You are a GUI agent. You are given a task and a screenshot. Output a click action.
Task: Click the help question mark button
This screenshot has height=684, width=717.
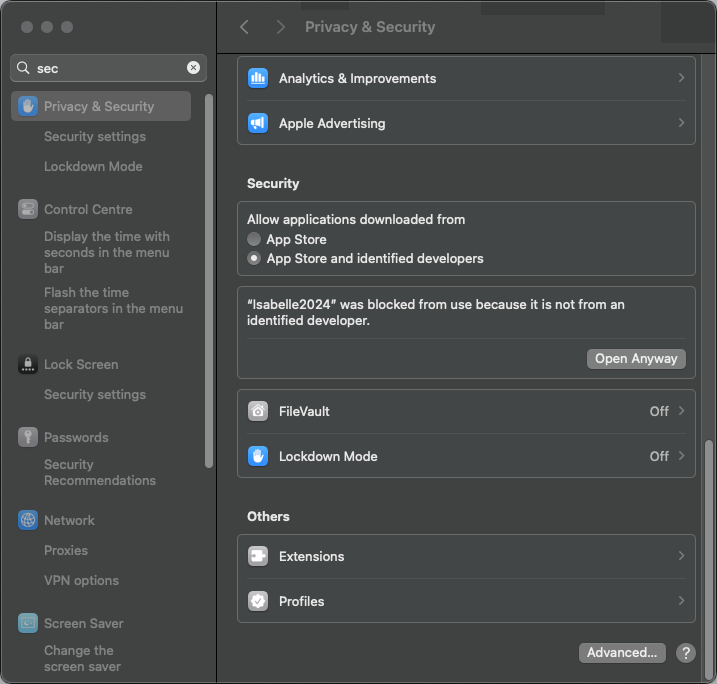pyautogui.click(x=685, y=653)
